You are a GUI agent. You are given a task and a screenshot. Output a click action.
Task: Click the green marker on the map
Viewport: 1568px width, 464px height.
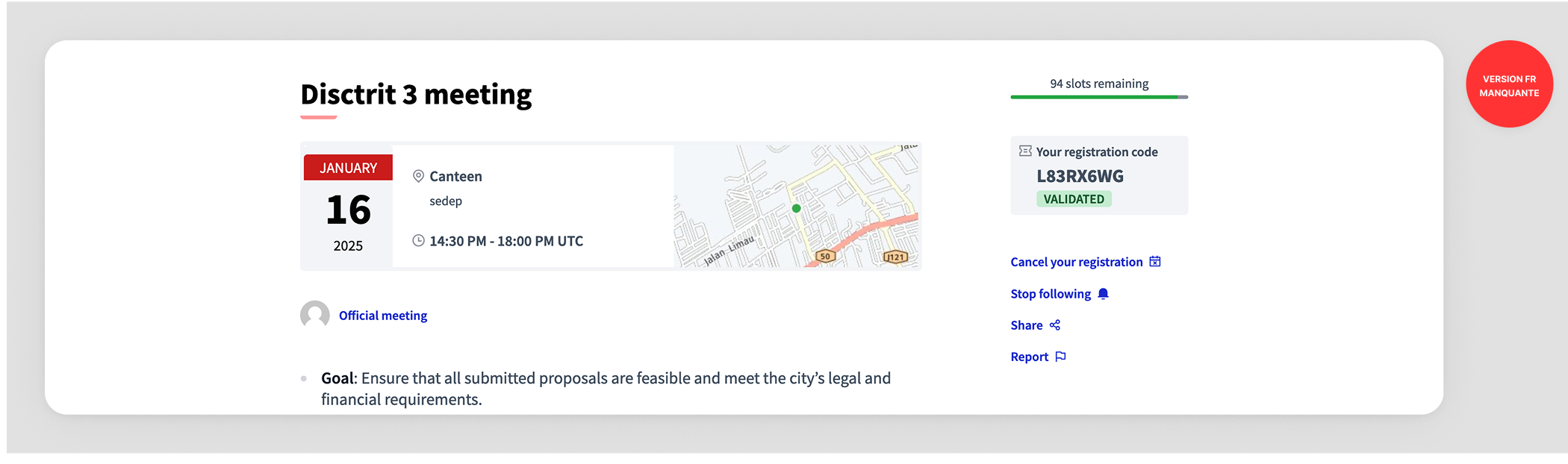(796, 209)
